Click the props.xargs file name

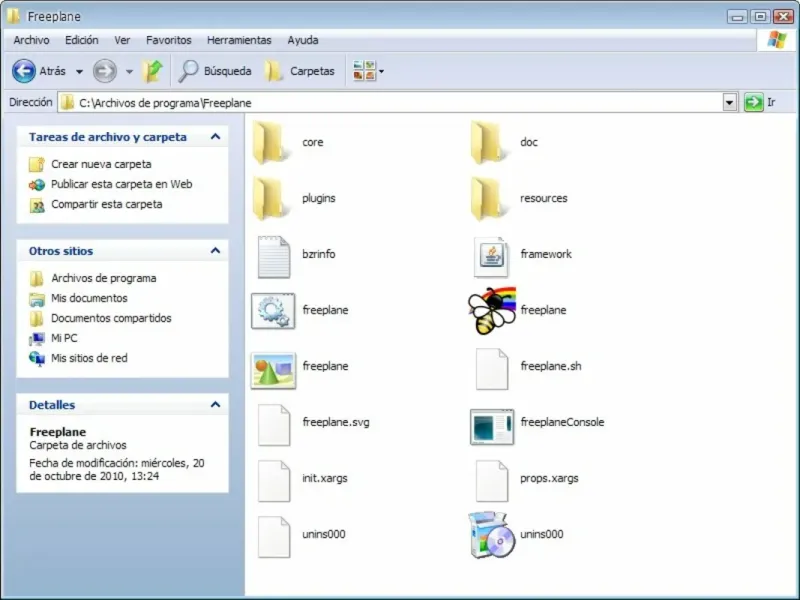point(549,479)
